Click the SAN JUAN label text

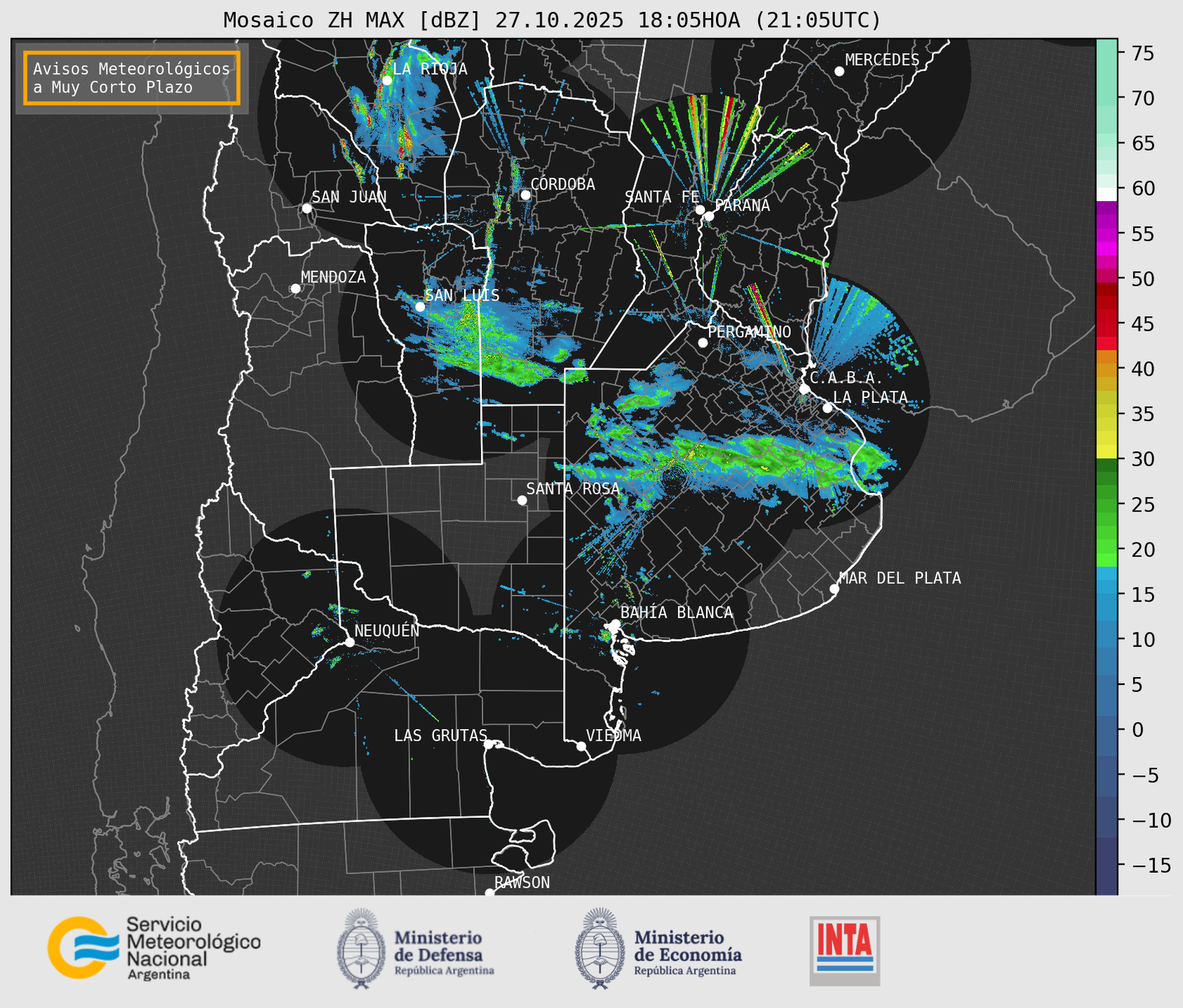click(349, 197)
